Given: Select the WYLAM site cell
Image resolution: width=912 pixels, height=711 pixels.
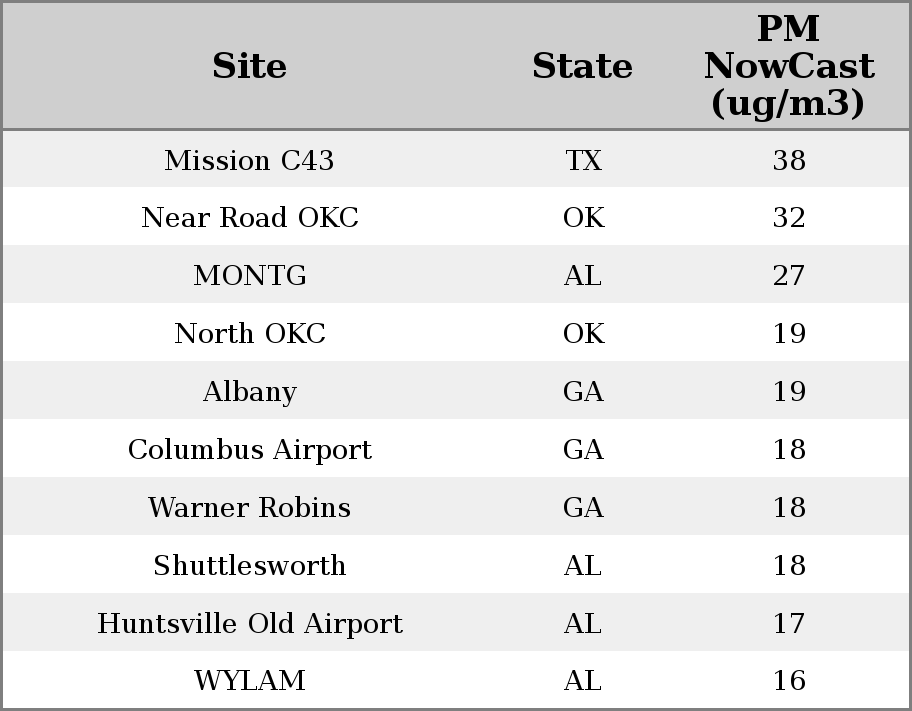Looking at the screenshot, I should tap(249, 681).
